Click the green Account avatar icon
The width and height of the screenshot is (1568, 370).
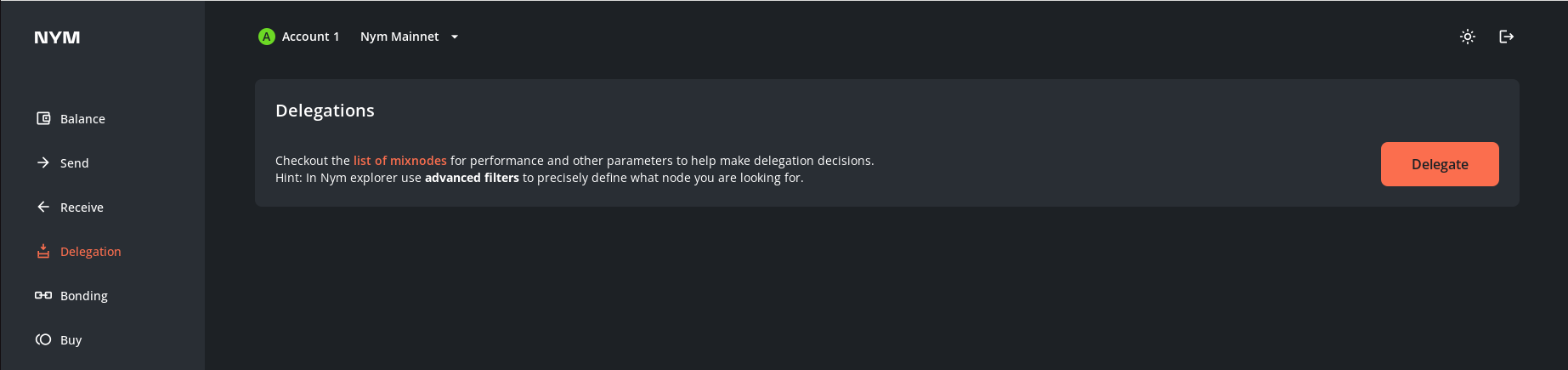267,37
